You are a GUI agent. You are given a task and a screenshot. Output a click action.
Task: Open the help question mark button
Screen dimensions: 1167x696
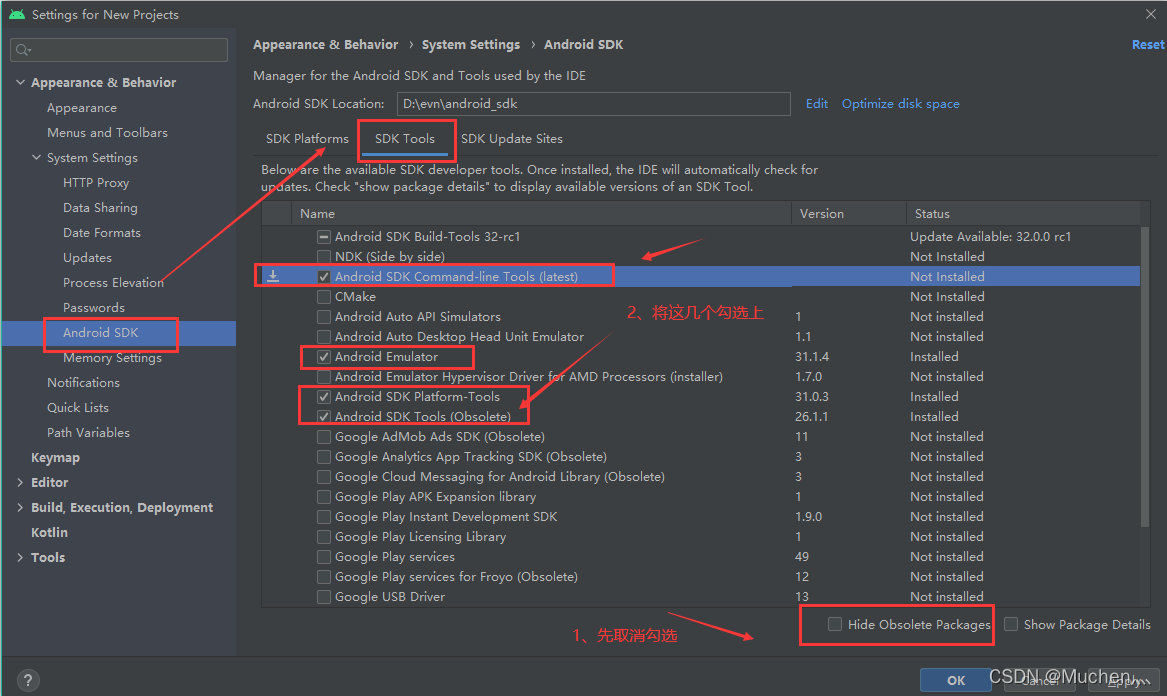pyautogui.click(x=28, y=680)
